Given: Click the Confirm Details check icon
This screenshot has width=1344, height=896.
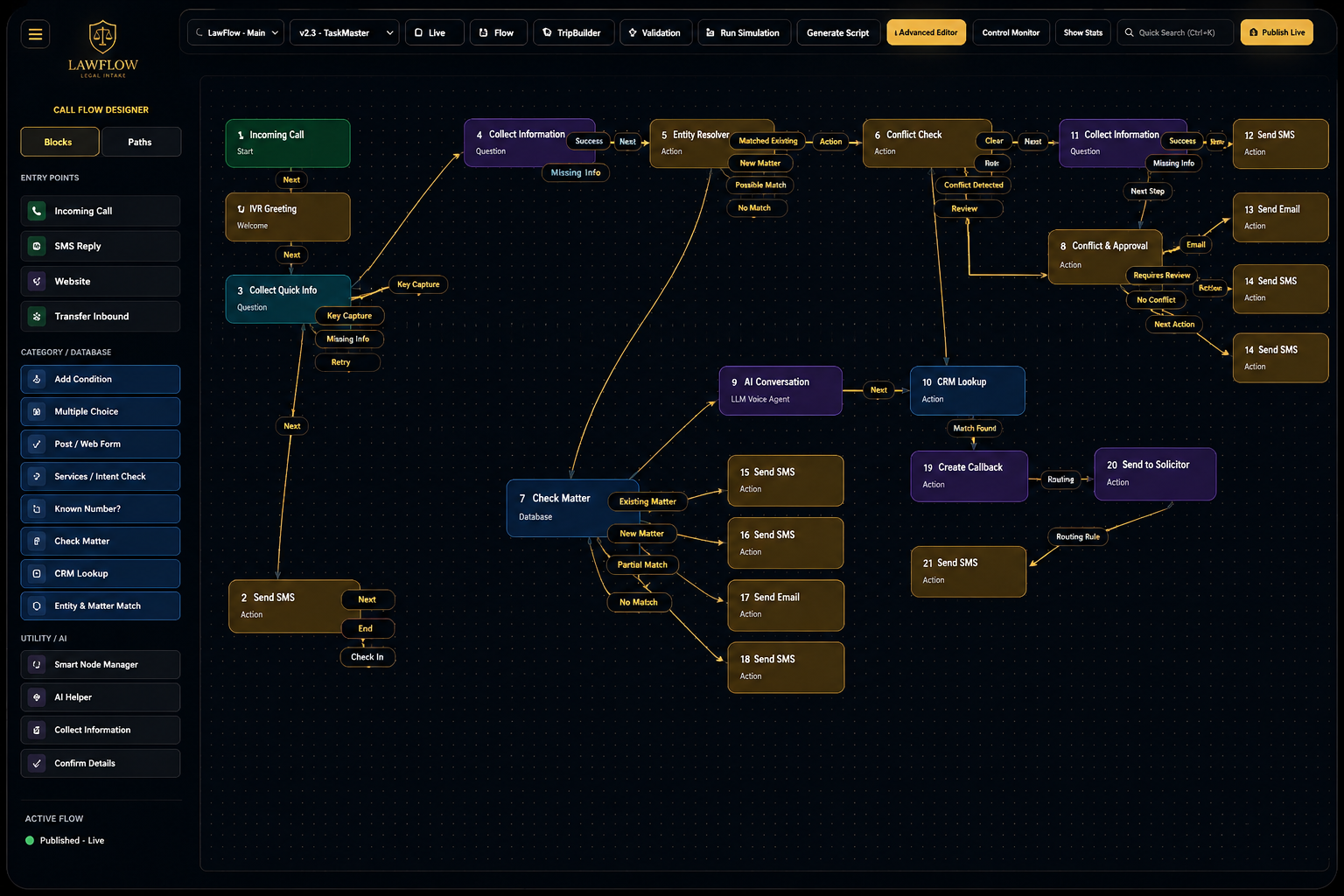Looking at the screenshot, I should tap(37, 763).
